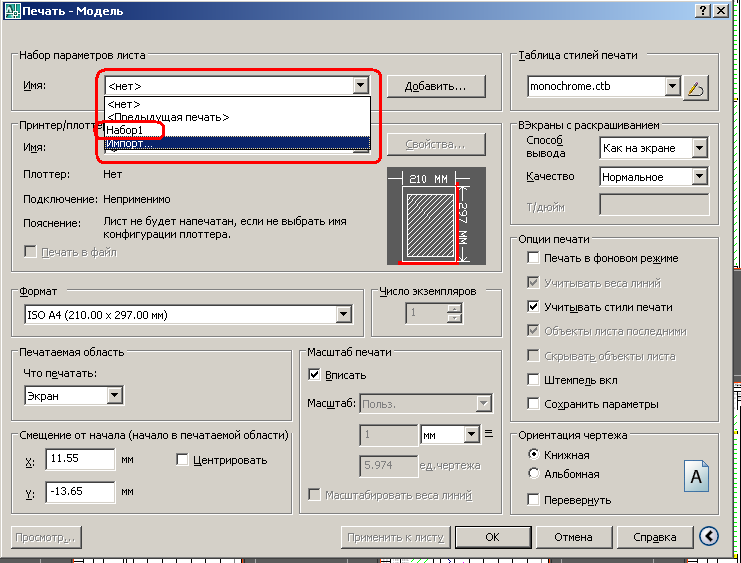Viewport: 741px width, 563px height.
Task: Select Набор1 from the page setup list
Action: [x=237, y=130]
